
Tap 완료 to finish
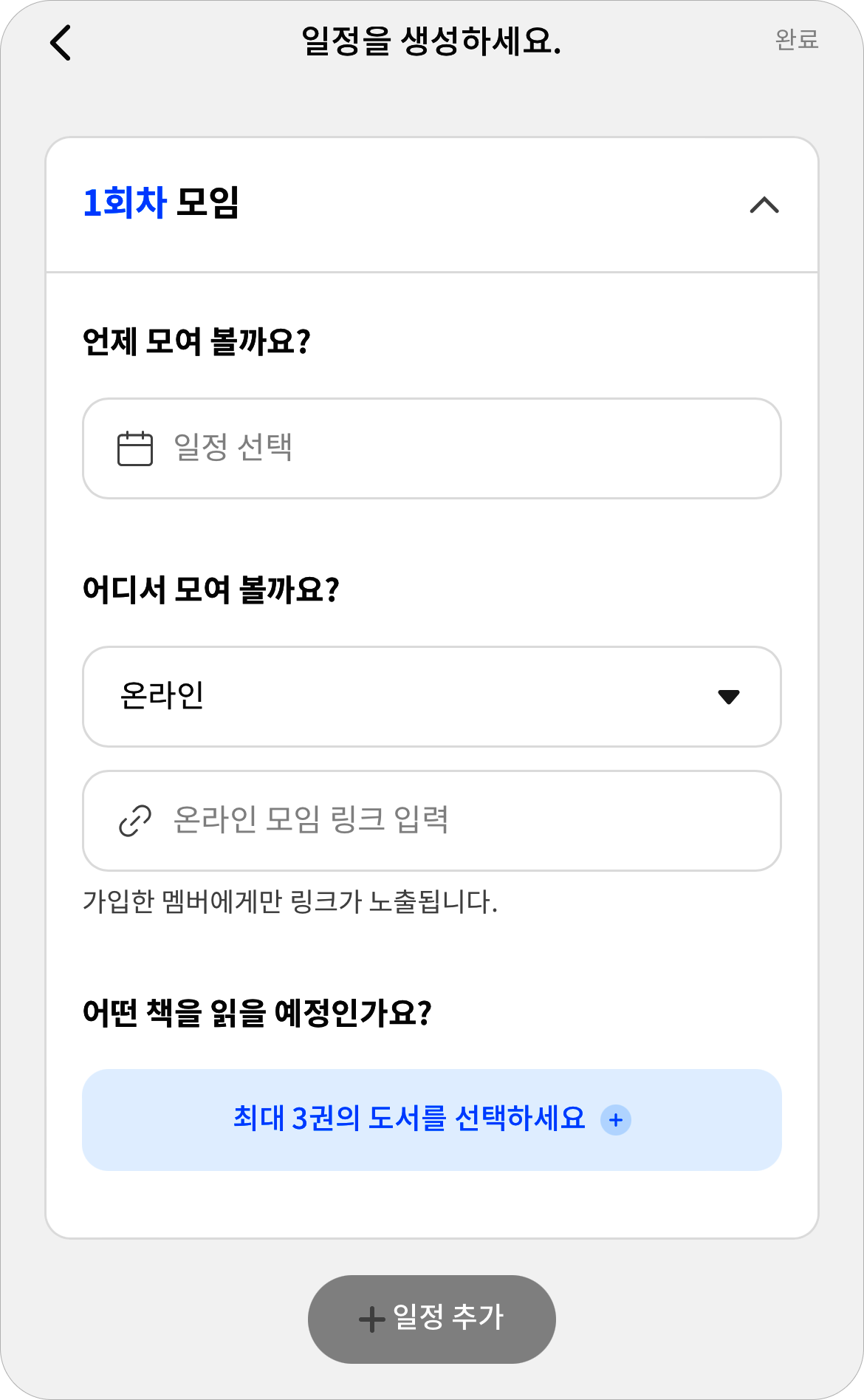tap(797, 39)
